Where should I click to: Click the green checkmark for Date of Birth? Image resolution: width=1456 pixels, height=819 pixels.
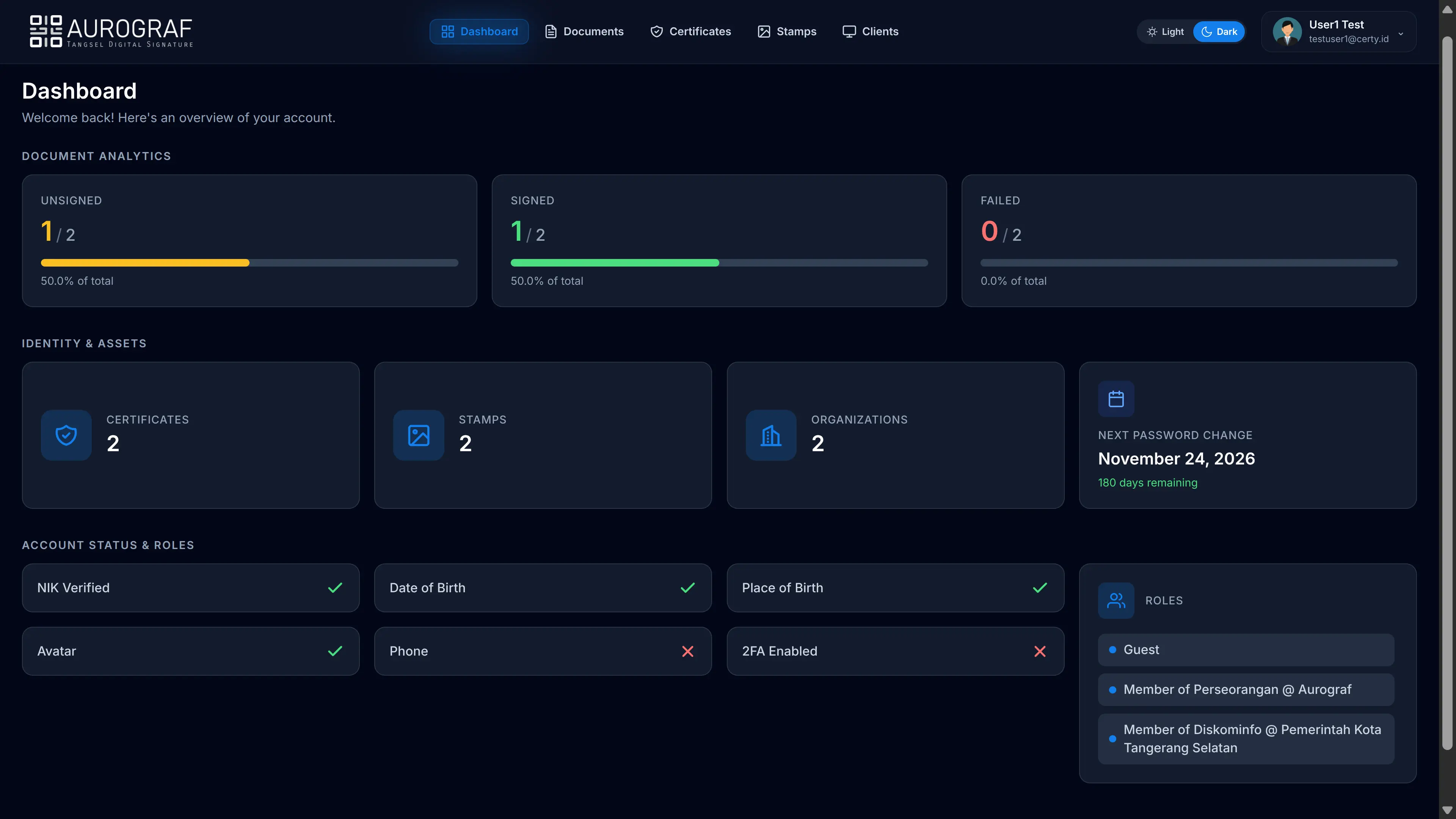(x=688, y=588)
